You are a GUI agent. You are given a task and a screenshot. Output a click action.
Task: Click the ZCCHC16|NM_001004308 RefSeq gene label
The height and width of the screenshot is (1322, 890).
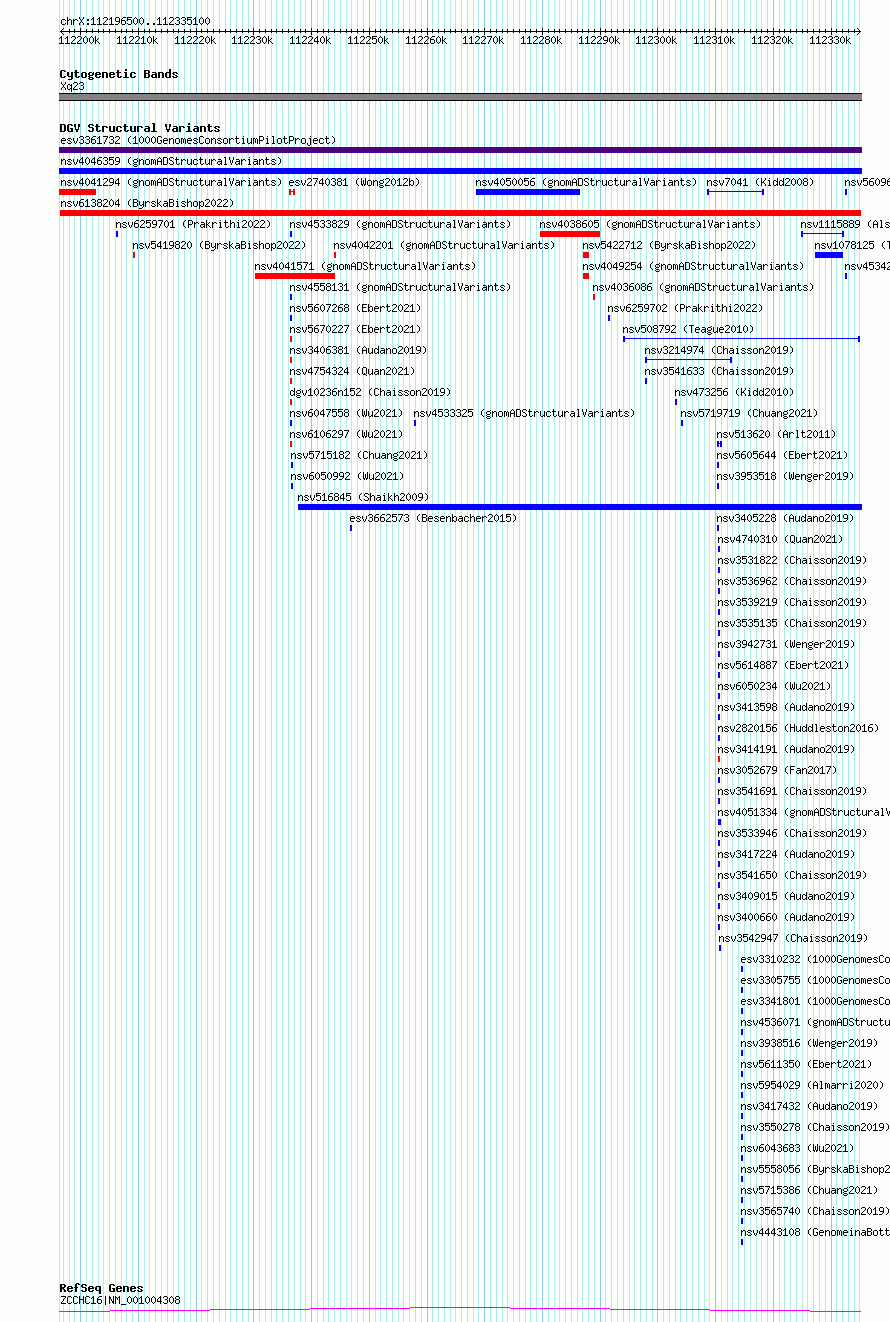tap(120, 1301)
